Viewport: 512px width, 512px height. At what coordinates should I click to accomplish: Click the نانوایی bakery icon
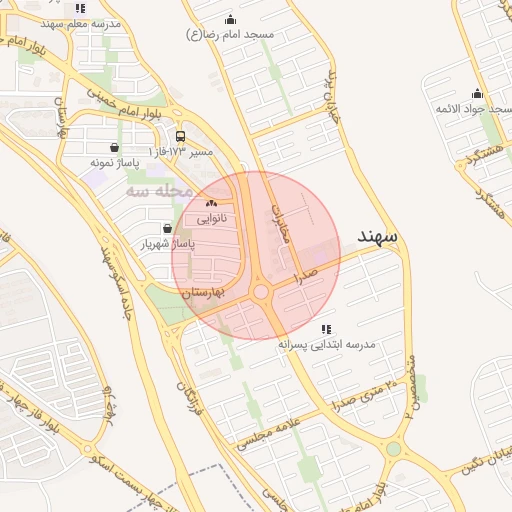(211, 203)
